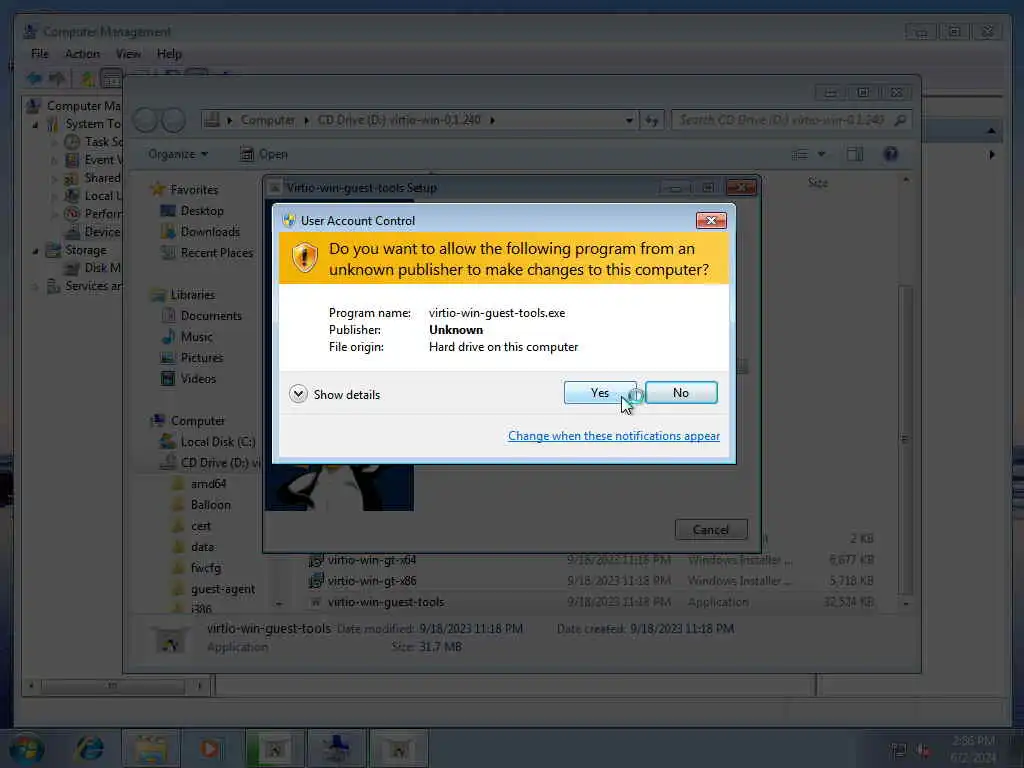Click Computer icon in navigation pane
Screen dimensions: 1024x768
click(x=157, y=421)
